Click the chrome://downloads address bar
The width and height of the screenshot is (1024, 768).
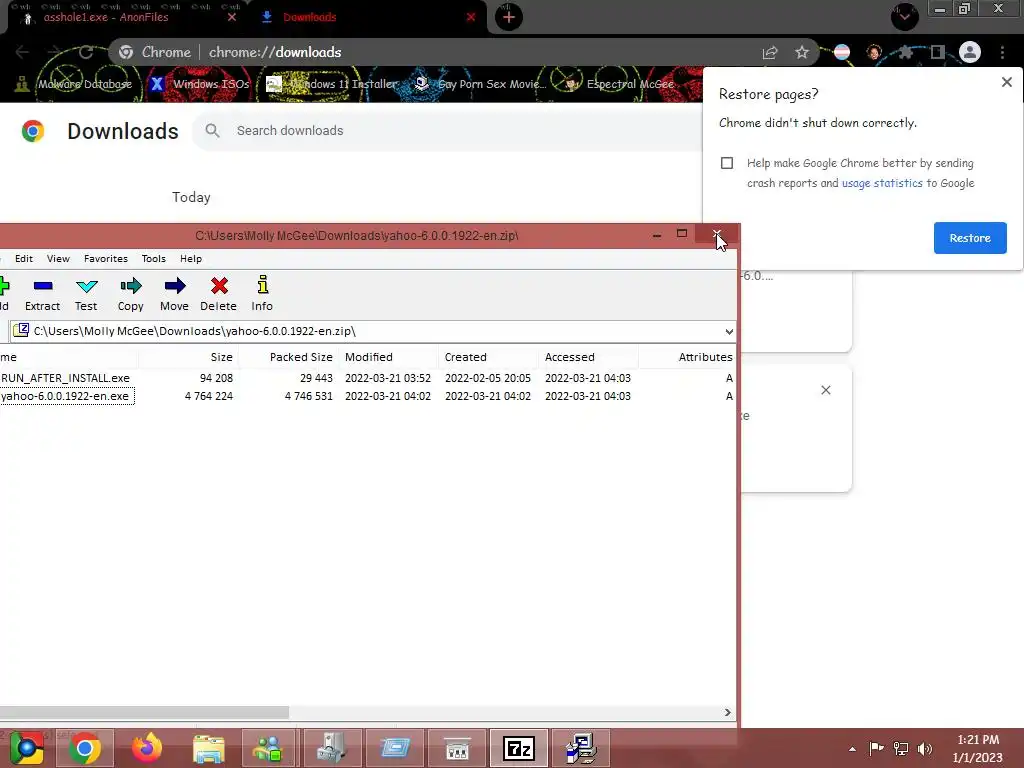coord(431,52)
